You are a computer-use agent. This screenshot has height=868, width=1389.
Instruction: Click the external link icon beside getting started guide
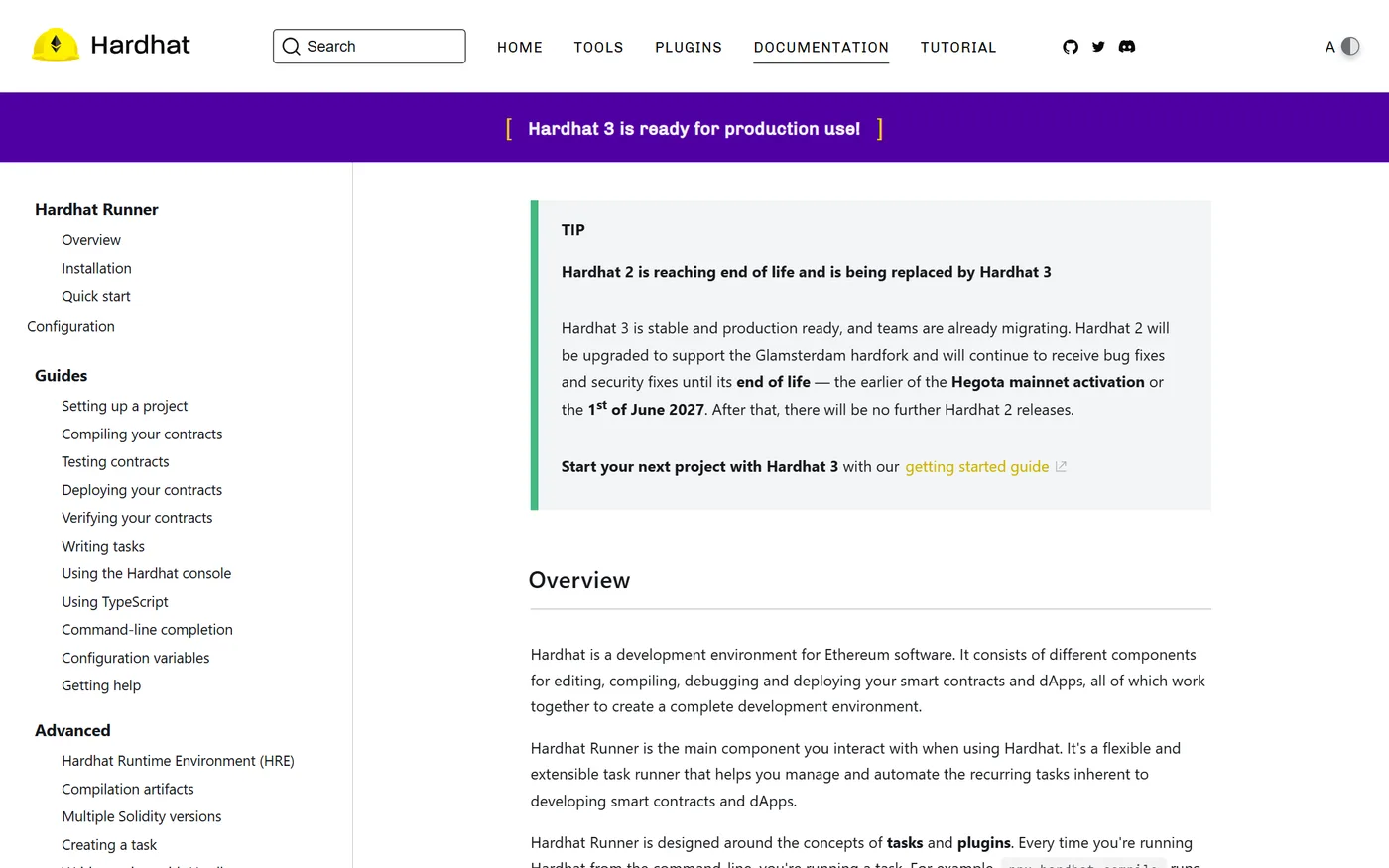click(1061, 467)
